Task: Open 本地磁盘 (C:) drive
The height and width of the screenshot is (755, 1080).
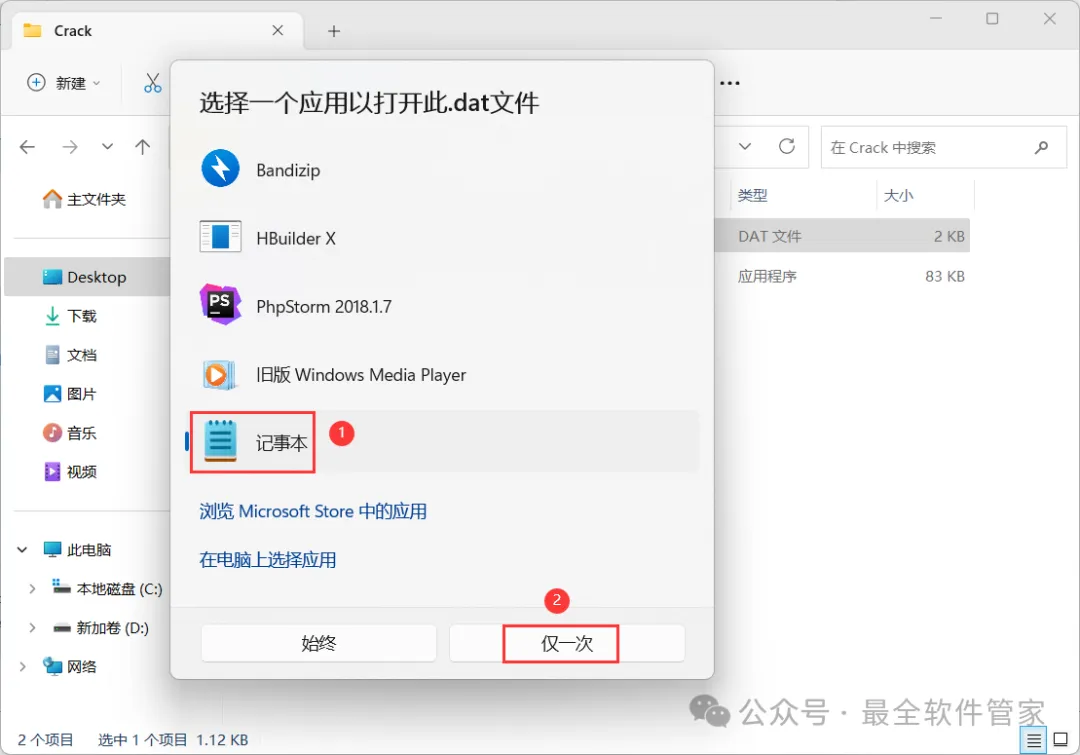Action: (107, 589)
